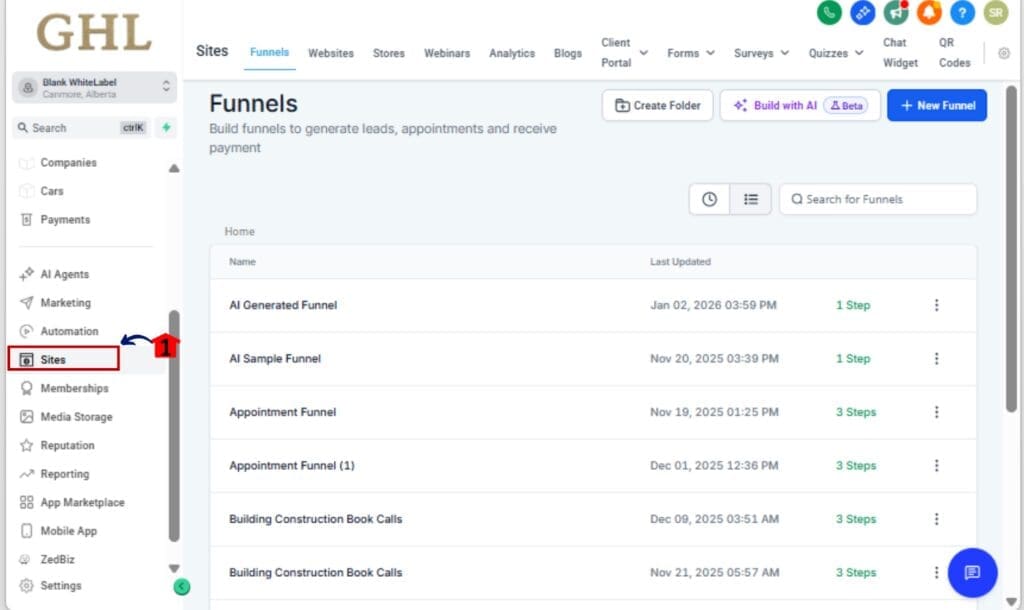Image resolution: width=1024 pixels, height=610 pixels.
Task: Switch to list view using the list icon
Action: point(750,199)
